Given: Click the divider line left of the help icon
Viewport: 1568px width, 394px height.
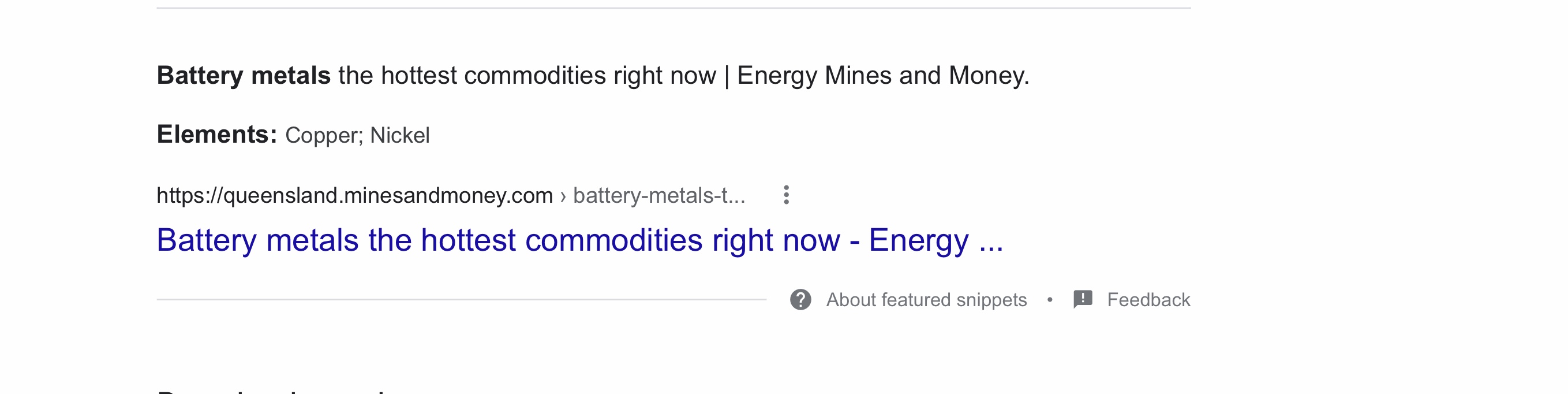Looking at the screenshot, I should [461, 299].
